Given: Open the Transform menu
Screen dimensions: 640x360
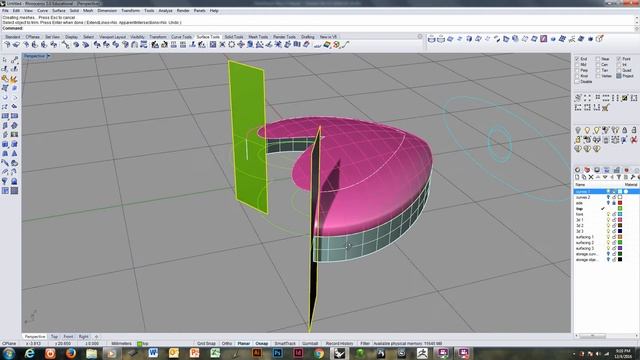Looking at the screenshot, I should tap(130, 11).
